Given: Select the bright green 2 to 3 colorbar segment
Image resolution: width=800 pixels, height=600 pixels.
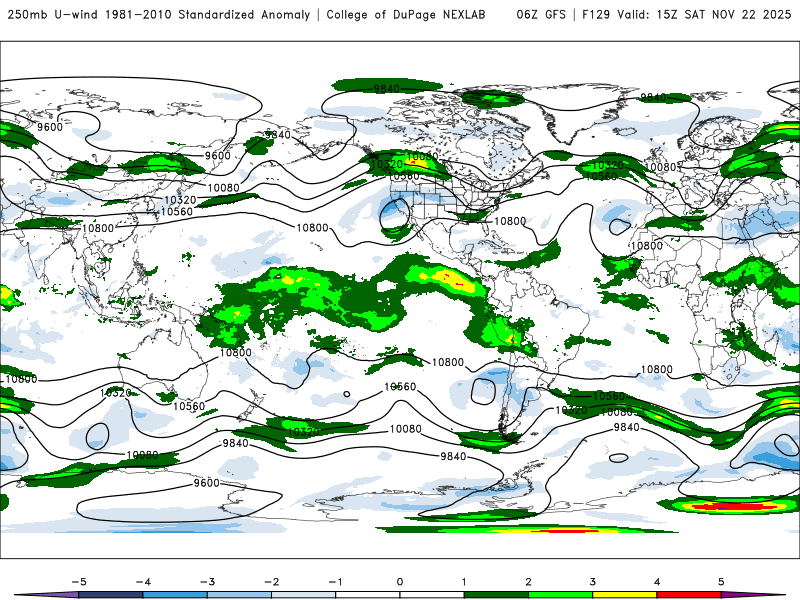Looking at the screenshot, I should tap(561, 595).
